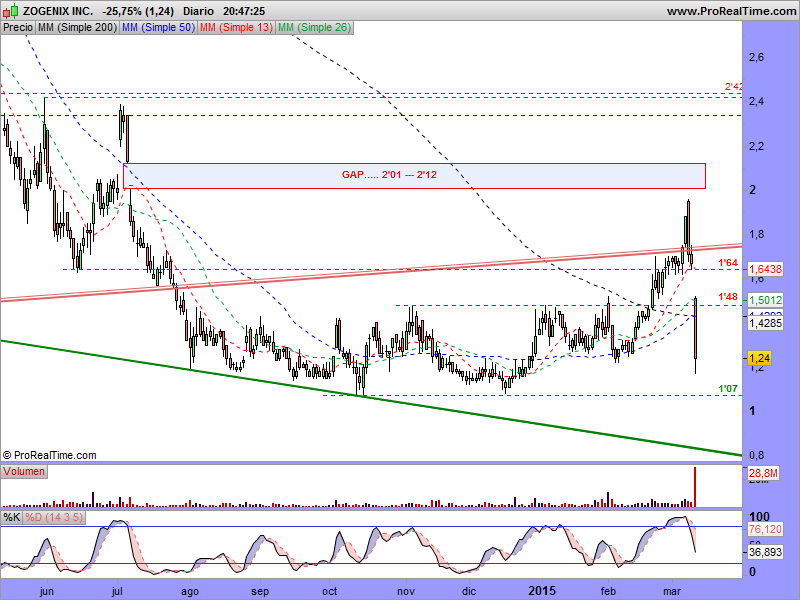Select the GAP 2'01 --- 2'12 annotation

pyautogui.click(x=389, y=174)
